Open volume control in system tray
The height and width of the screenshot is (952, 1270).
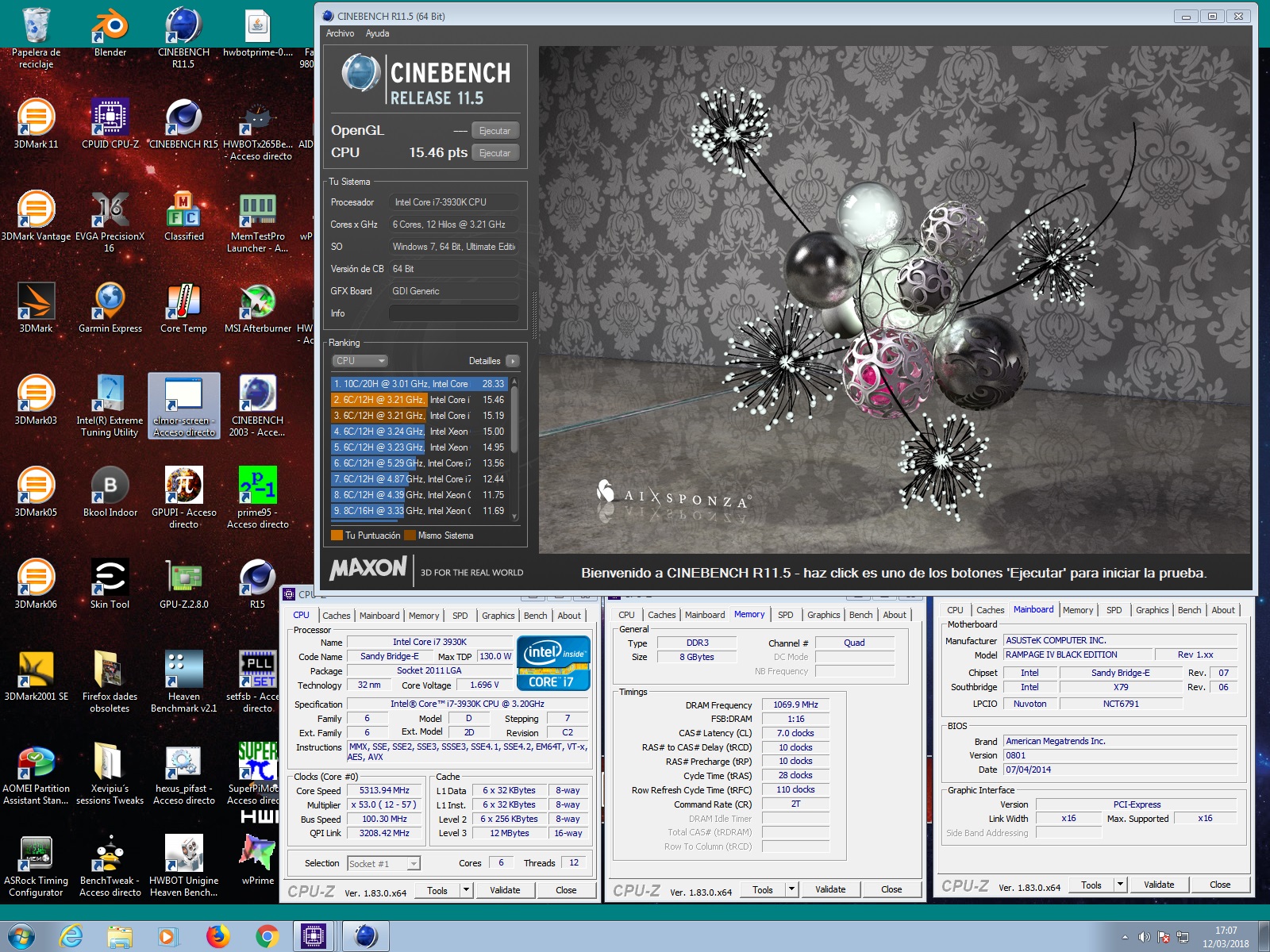pyautogui.click(x=1144, y=937)
